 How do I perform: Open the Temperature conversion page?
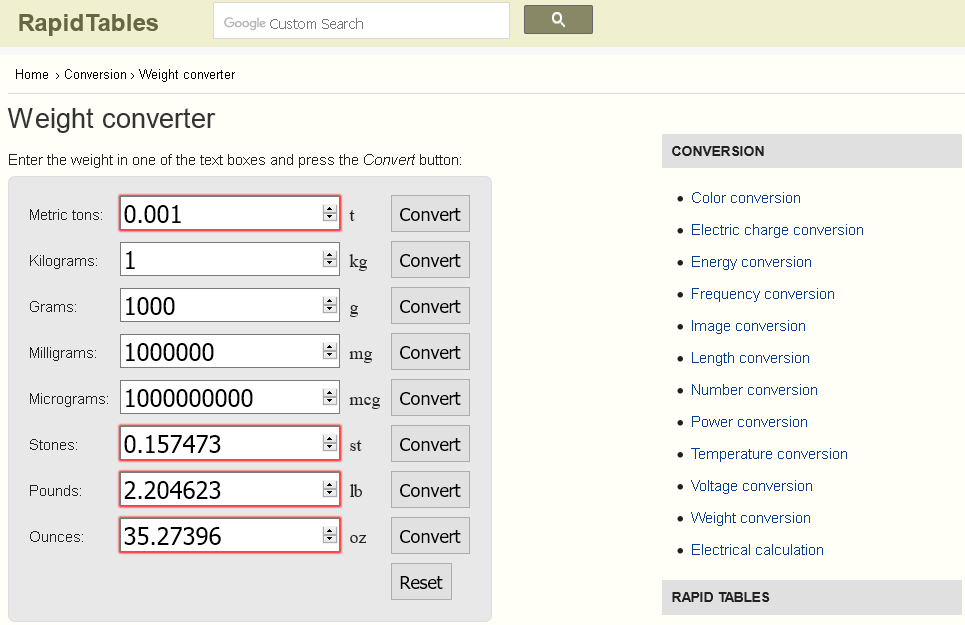[768, 454]
